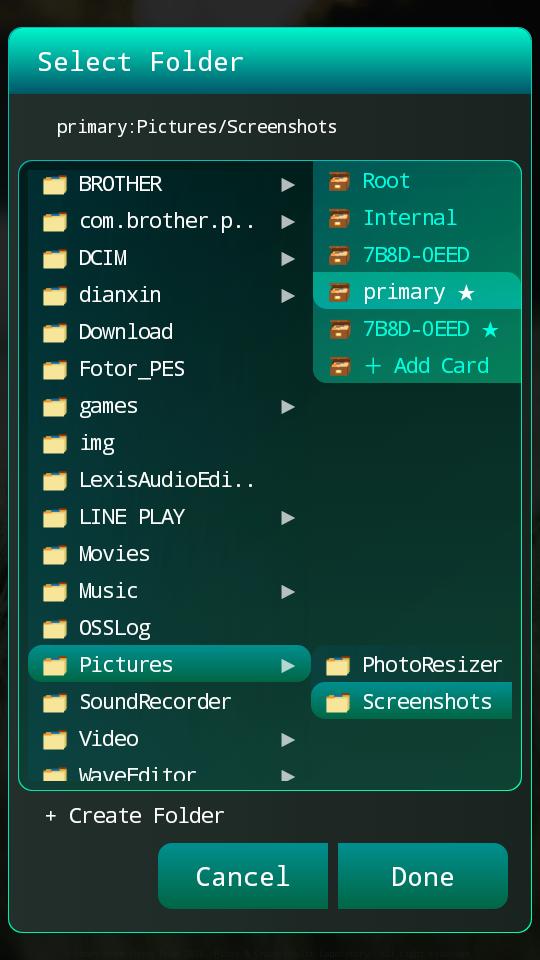Select starred primary storage entry
This screenshot has height=960, width=540.
[417, 291]
